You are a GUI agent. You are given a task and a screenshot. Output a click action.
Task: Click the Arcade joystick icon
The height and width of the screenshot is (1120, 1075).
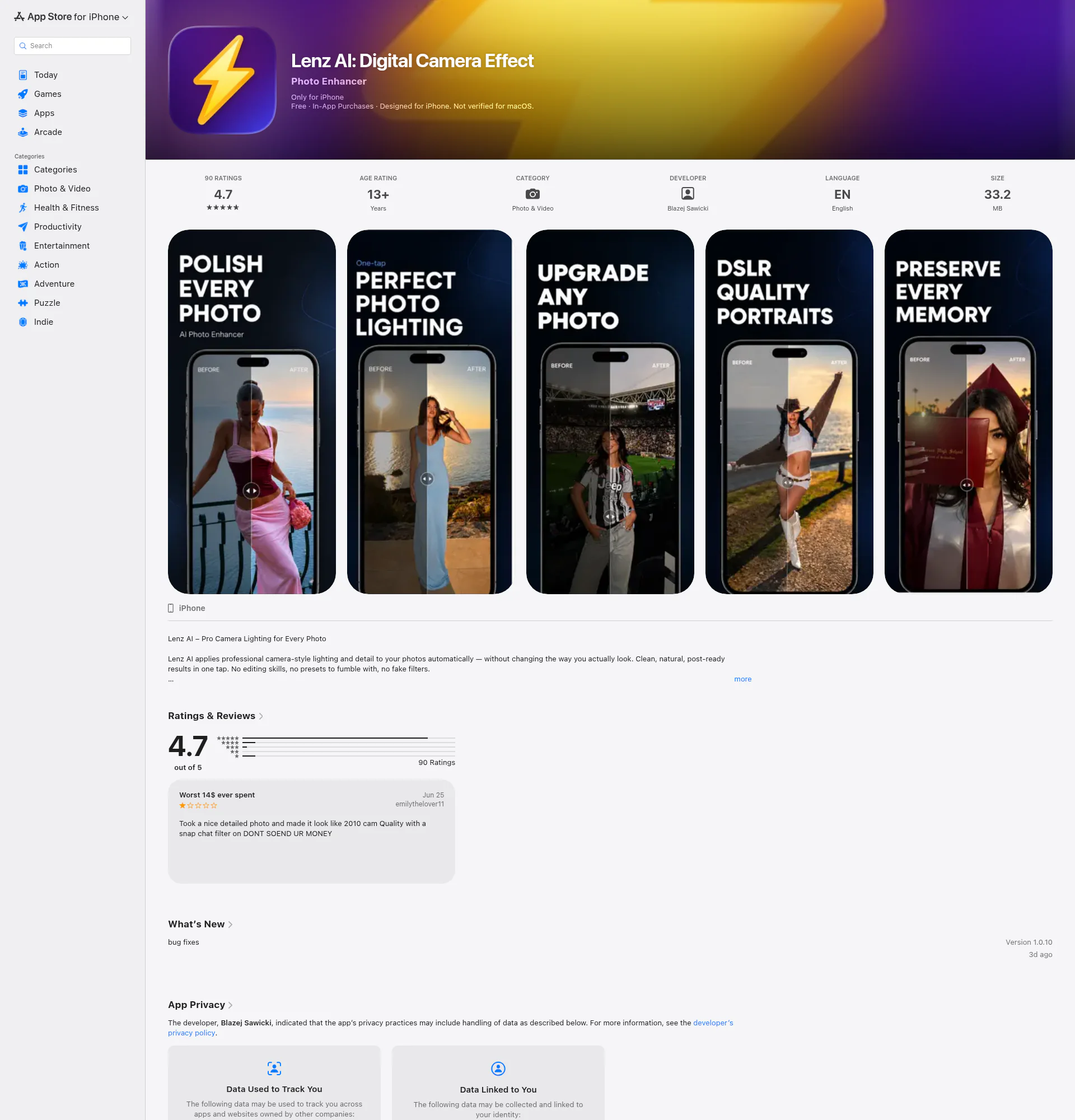click(23, 132)
